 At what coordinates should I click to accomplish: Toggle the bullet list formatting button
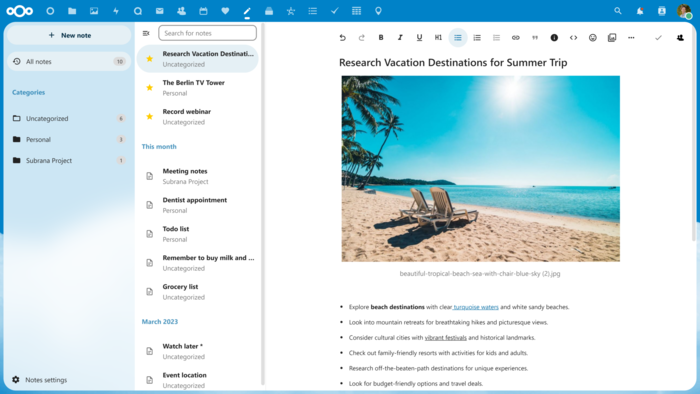pos(458,37)
